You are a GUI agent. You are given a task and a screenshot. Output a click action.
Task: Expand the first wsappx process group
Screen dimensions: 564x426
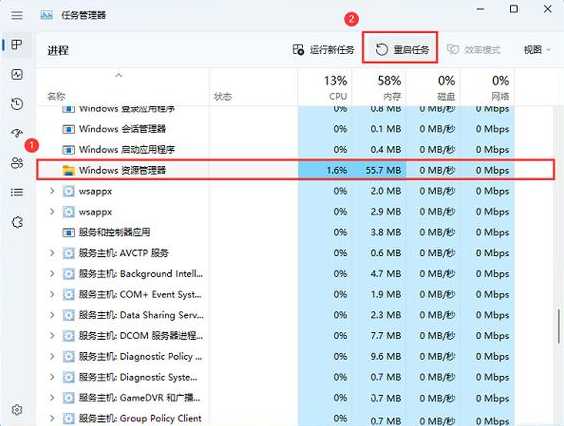[52, 191]
